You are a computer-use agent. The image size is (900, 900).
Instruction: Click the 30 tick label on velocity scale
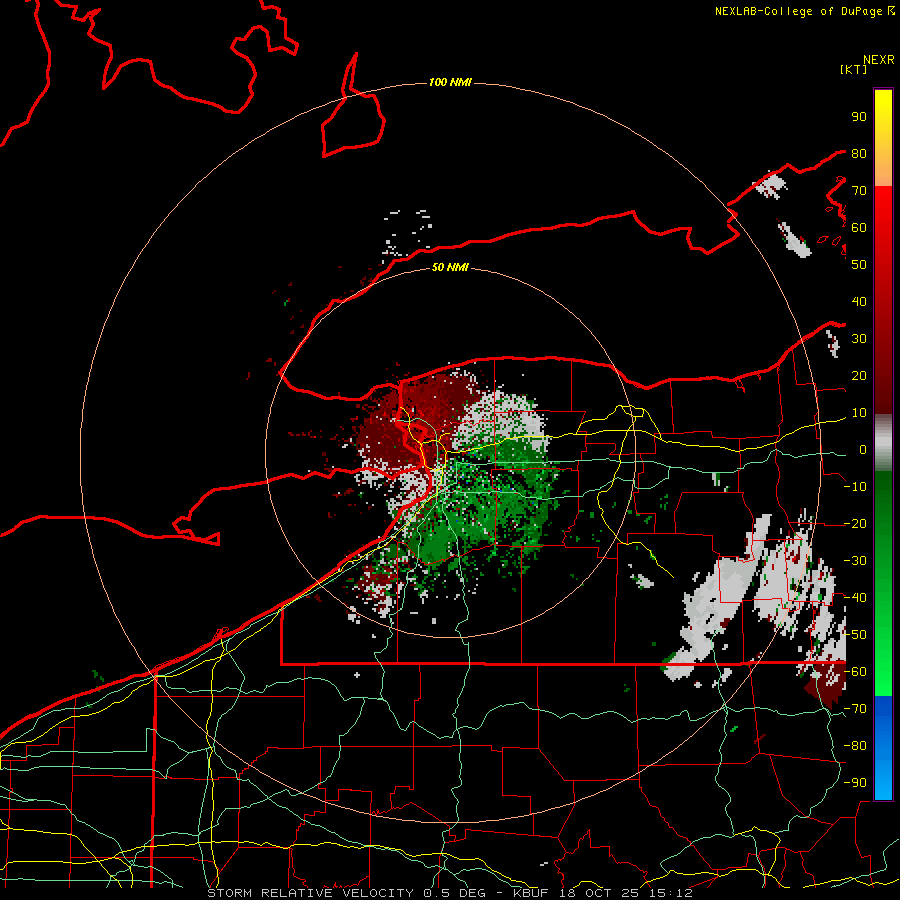click(x=859, y=339)
